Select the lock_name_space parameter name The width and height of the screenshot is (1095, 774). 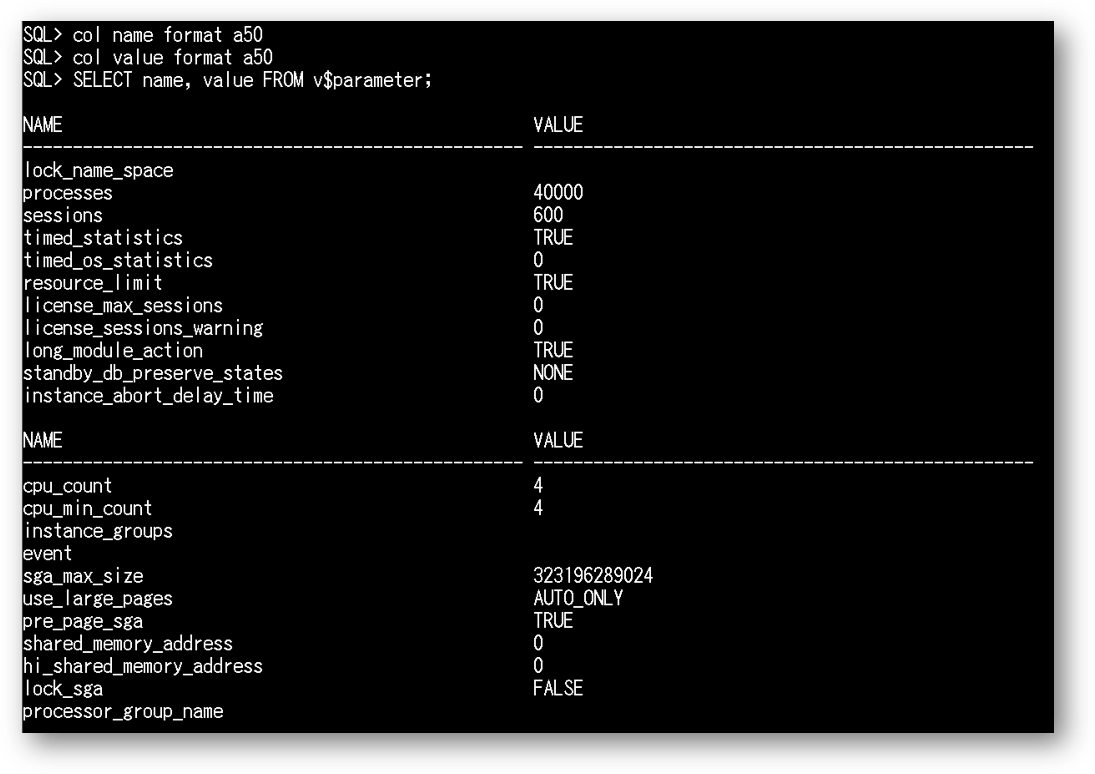pos(98,171)
